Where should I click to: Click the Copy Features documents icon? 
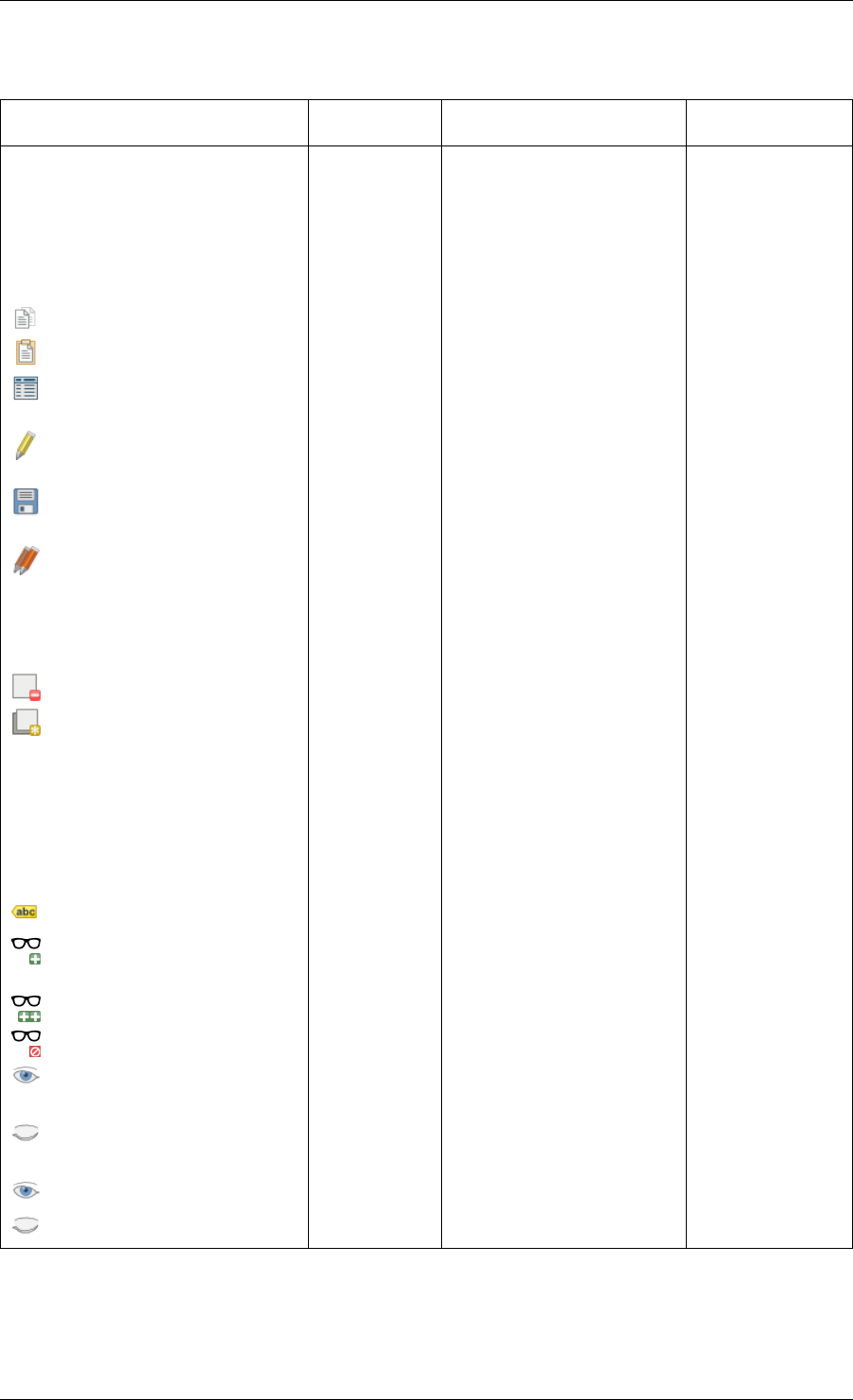pos(26,318)
